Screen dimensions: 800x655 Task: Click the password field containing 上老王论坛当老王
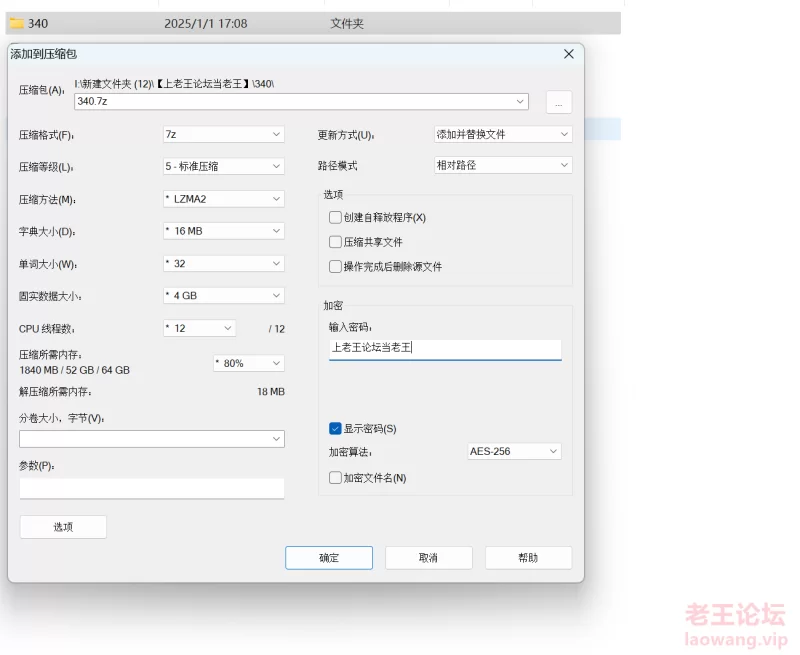(445, 349)
